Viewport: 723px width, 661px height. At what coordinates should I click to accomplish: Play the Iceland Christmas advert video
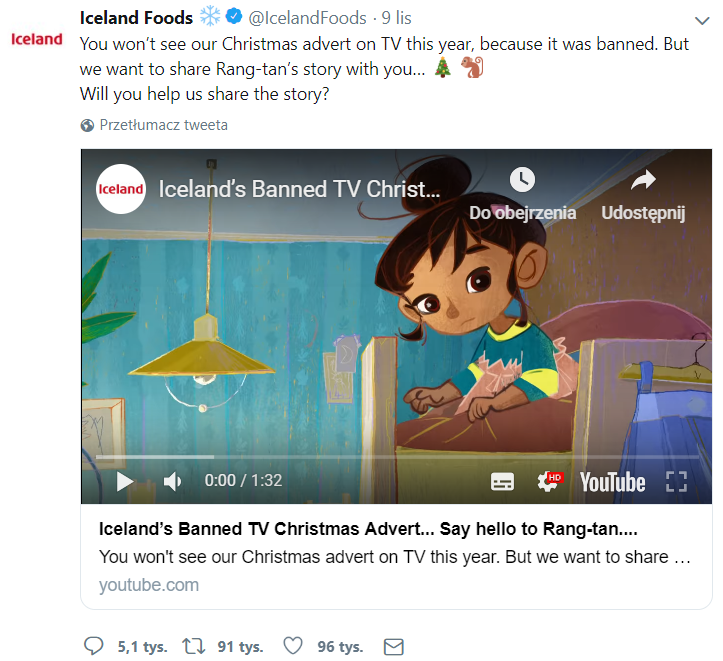point(125,482)
